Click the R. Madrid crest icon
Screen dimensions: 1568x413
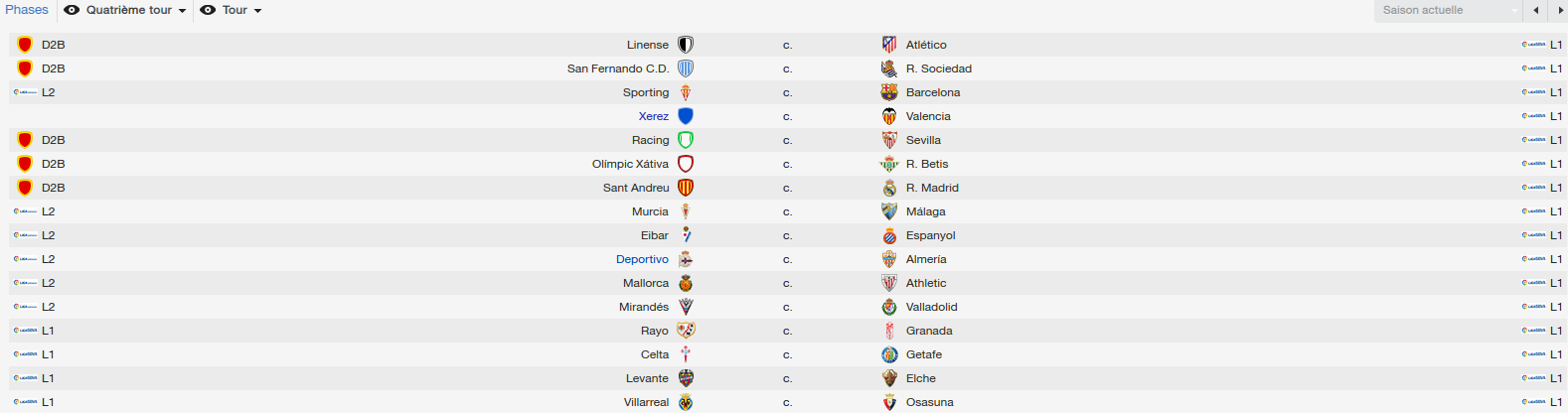889,188
